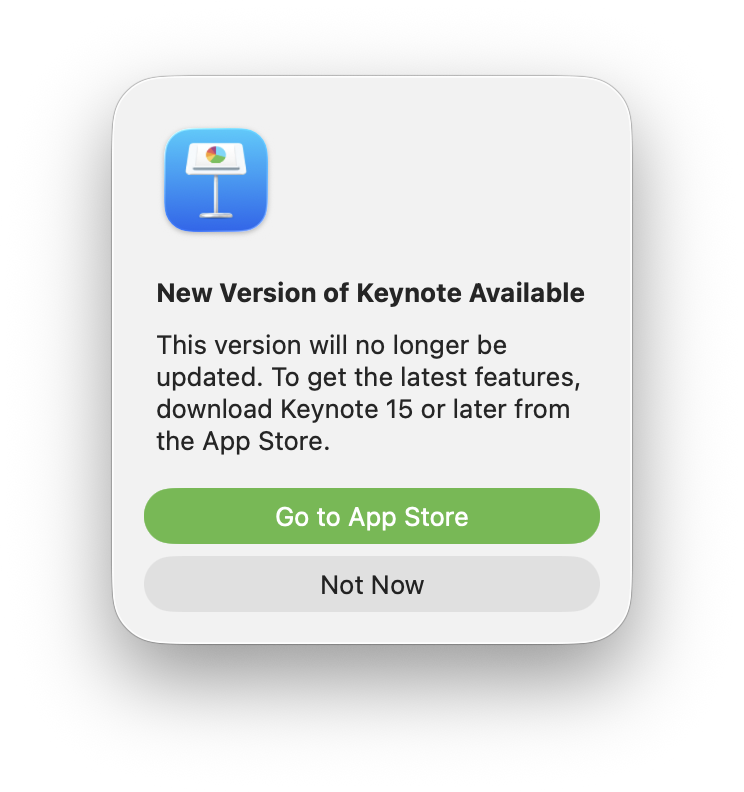Click the 'Not Now' label text
This screenshot has height=792, width=744.
(x=372, y=585)
